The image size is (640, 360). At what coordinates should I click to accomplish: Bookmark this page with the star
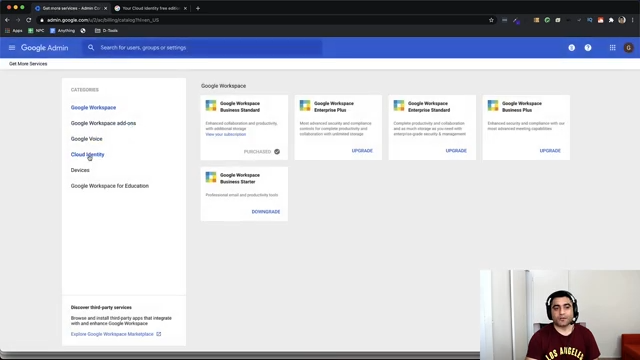[x=491, y=20]
